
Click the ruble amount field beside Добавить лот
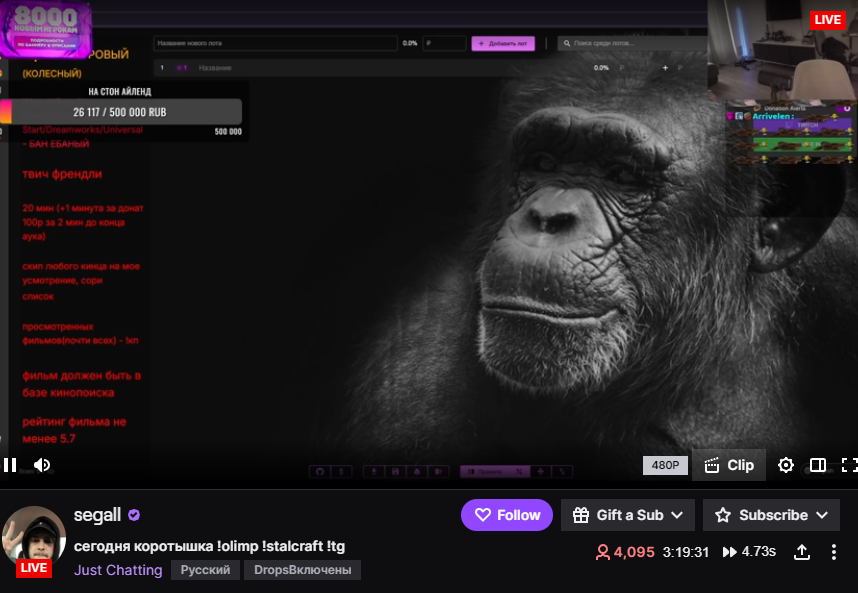tap(444, 43)
